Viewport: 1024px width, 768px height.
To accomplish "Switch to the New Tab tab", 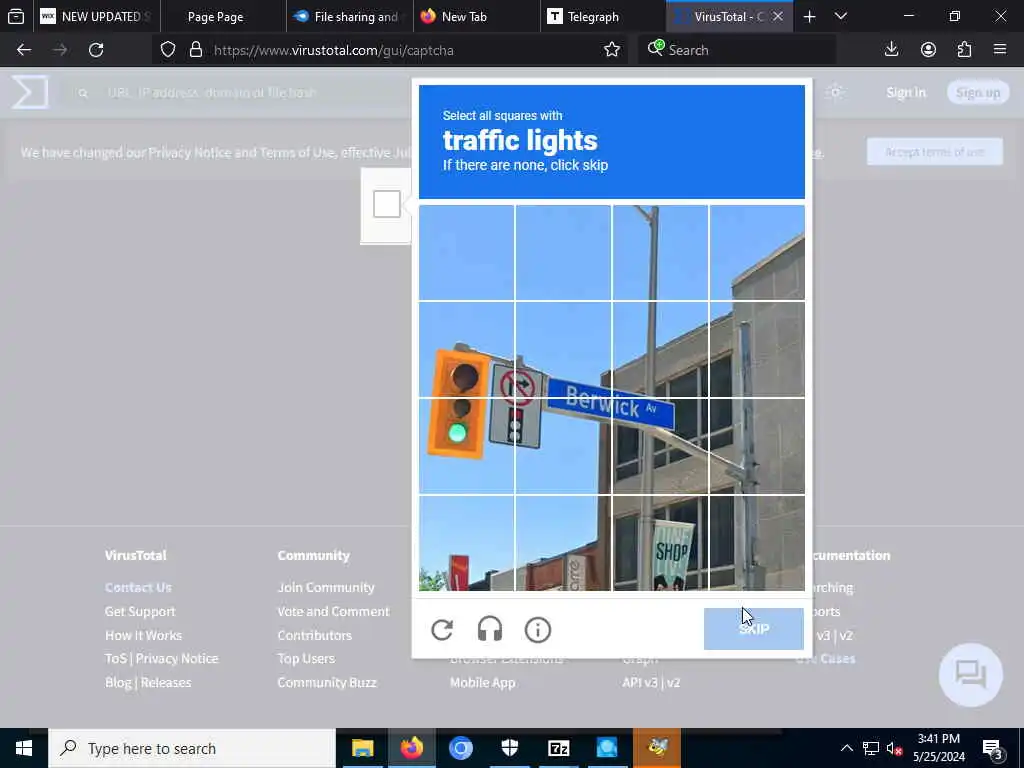I will [x=476, y=16].
